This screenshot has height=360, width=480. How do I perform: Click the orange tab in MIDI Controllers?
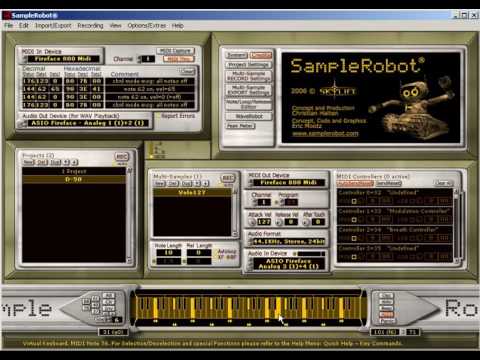(355, 184)
